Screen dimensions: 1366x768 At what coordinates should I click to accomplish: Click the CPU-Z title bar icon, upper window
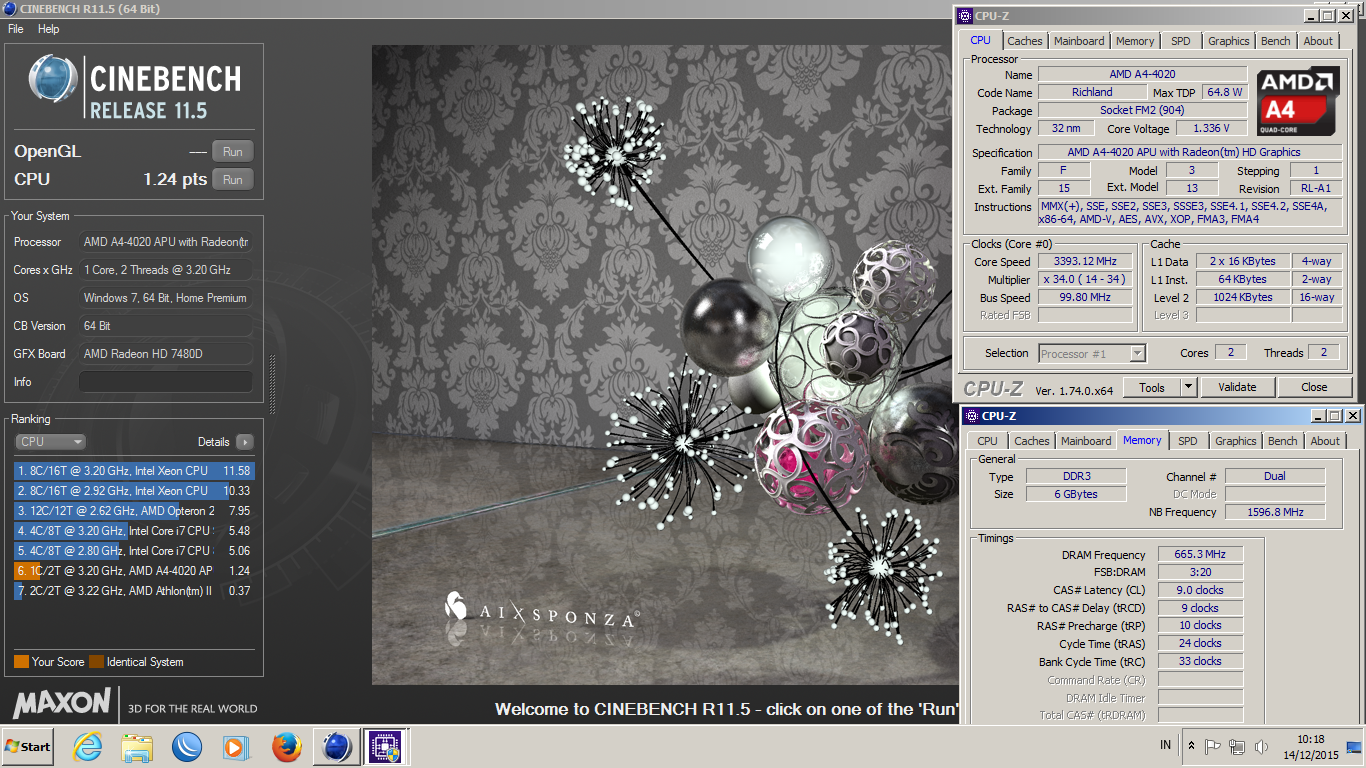click(964, 15)
